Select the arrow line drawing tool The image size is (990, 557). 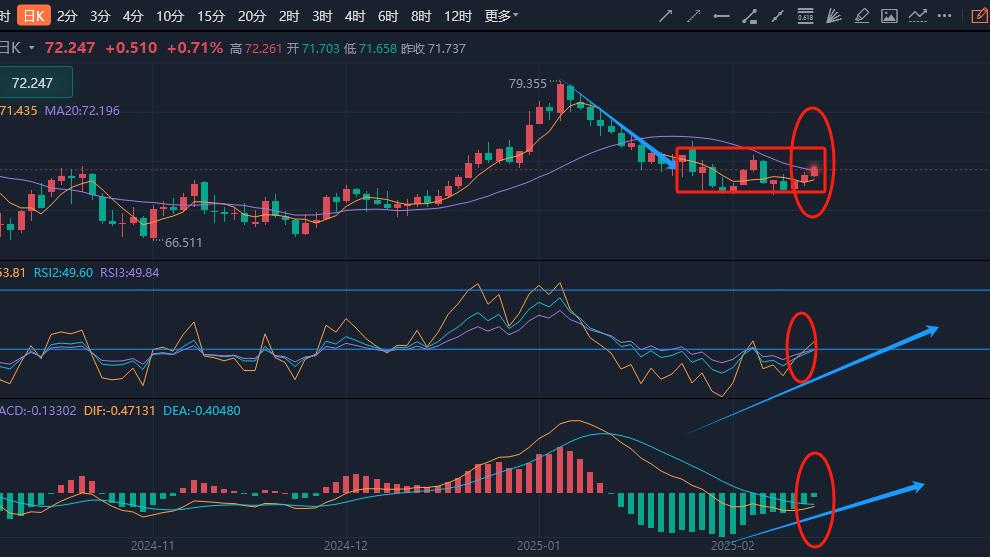[x=665, y=16]
